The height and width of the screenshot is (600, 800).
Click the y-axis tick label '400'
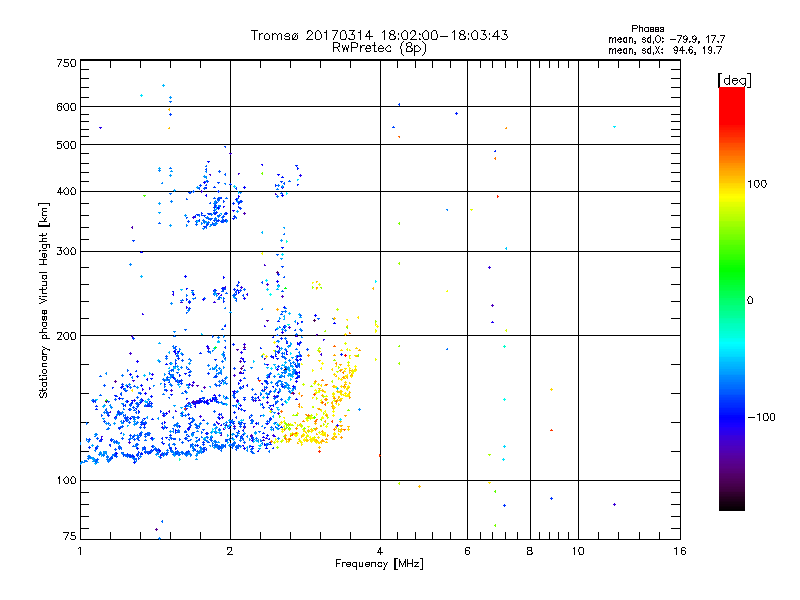(x=67, y=191)
